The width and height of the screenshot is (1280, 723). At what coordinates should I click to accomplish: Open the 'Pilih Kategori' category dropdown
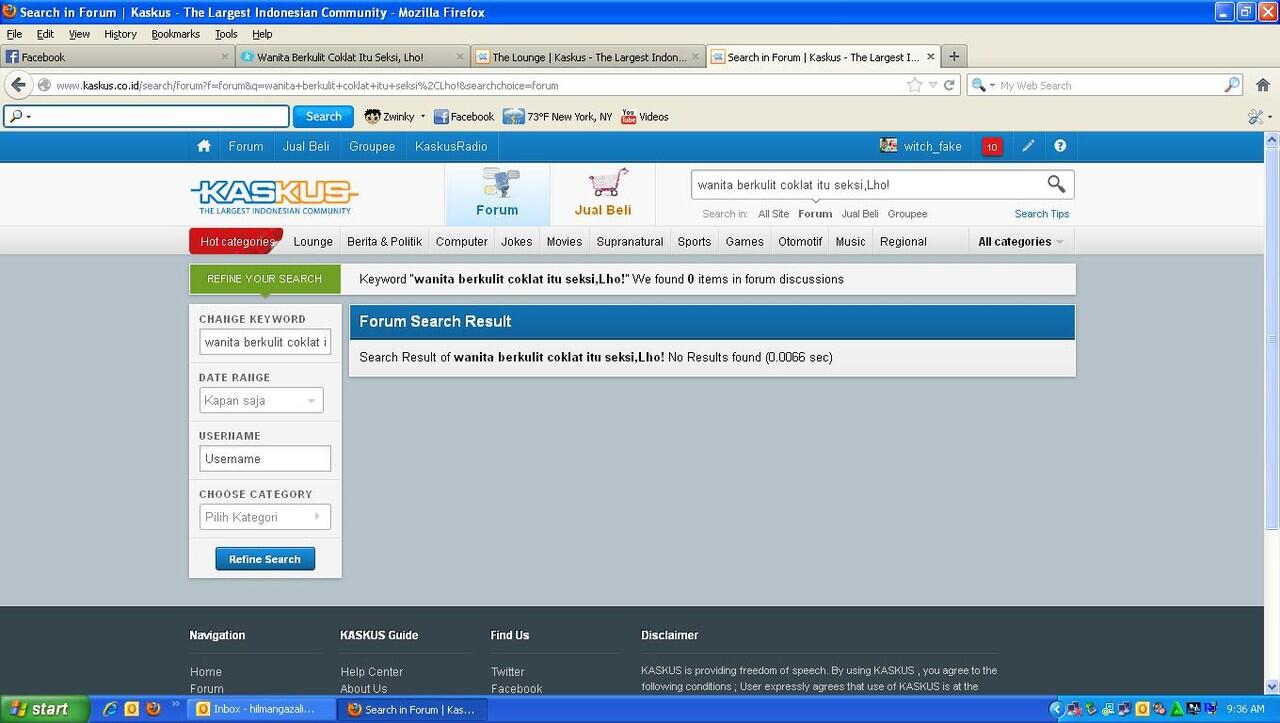(265, 517)
